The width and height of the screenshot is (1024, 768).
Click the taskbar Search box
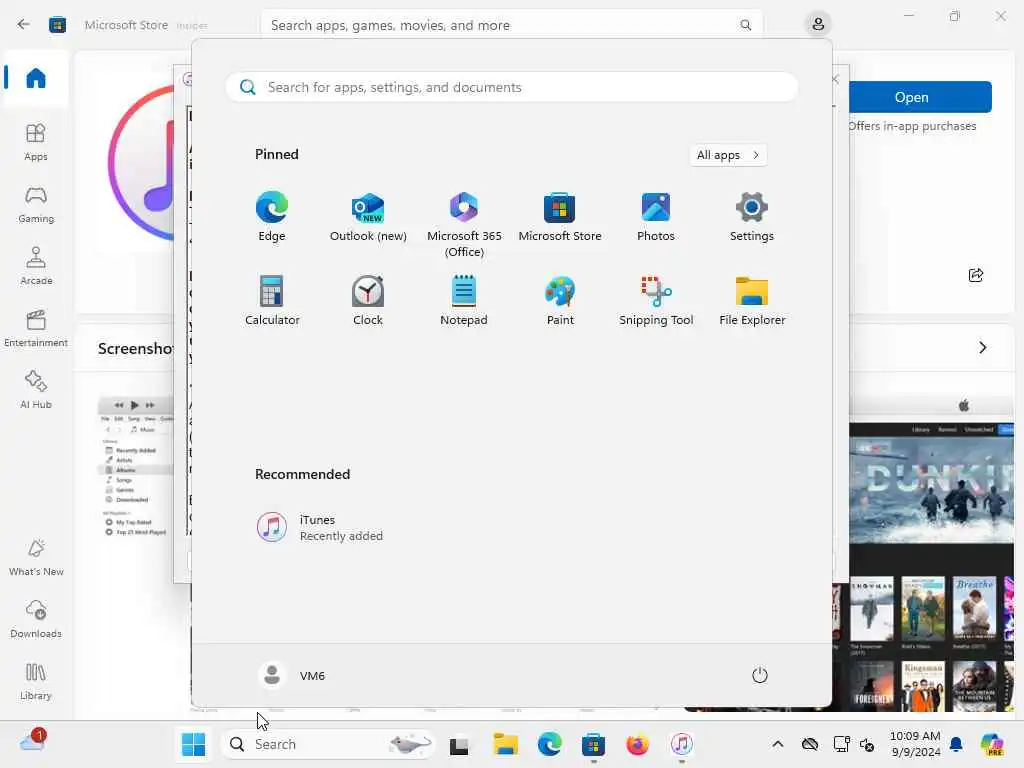click(328, 744)
